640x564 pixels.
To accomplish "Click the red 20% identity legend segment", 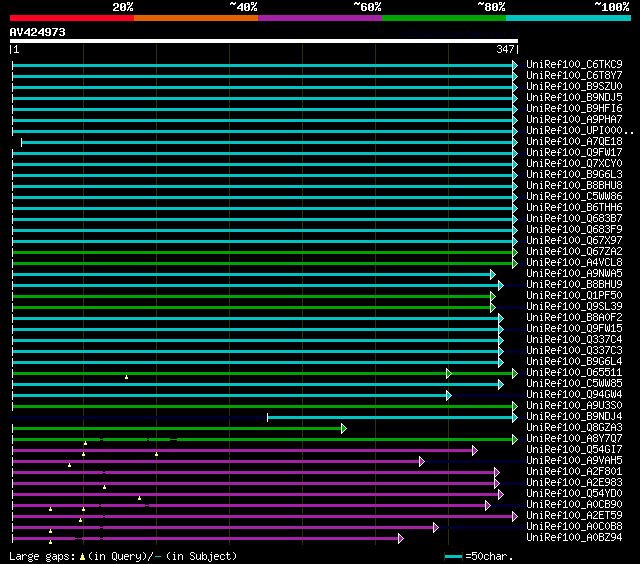I will pos(71,18).
